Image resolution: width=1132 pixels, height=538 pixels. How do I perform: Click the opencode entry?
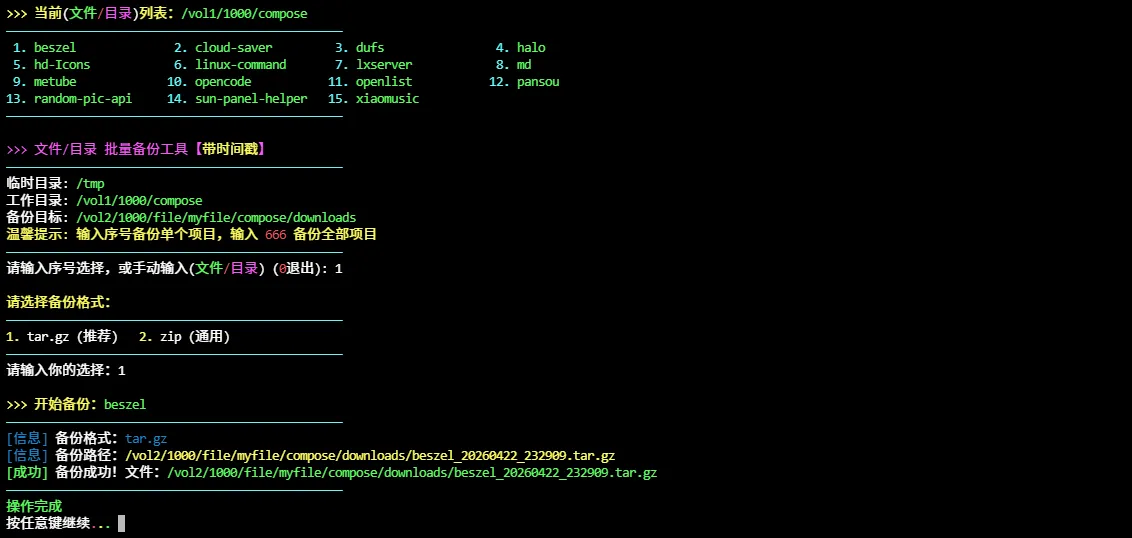(x=226, y=81)
